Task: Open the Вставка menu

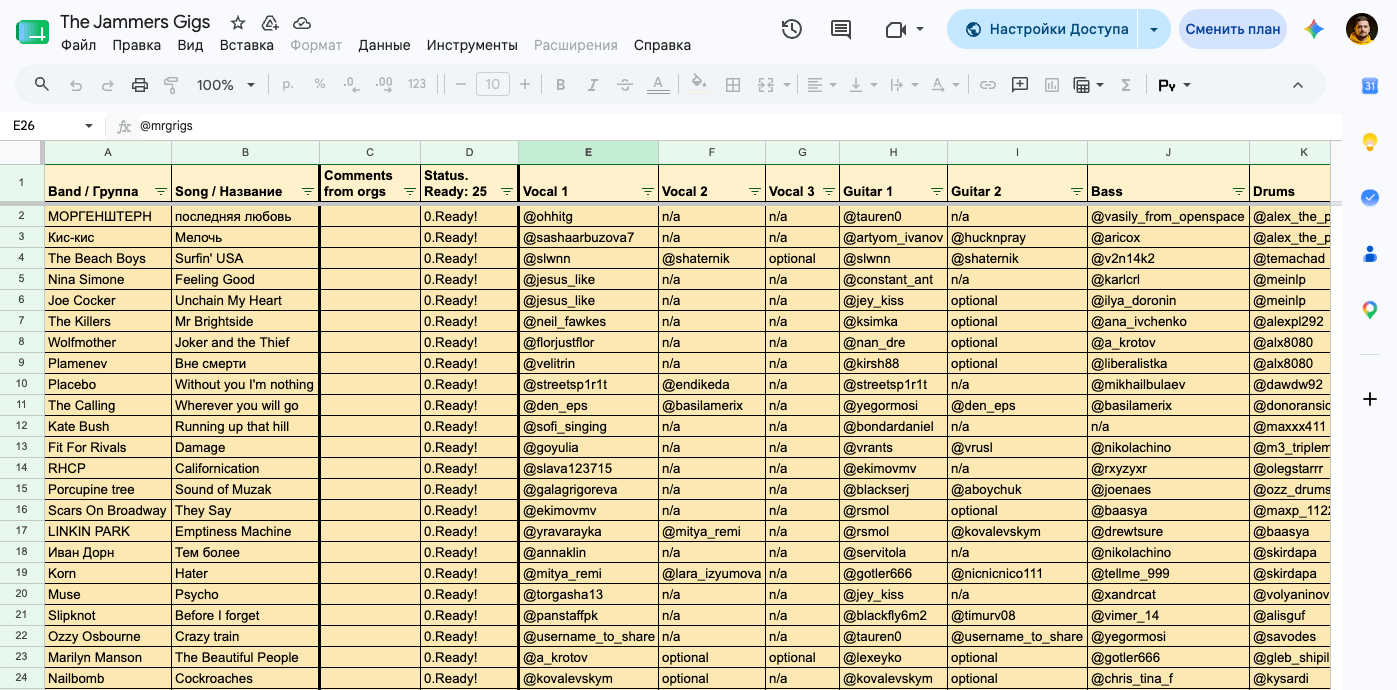Action: 247,45
